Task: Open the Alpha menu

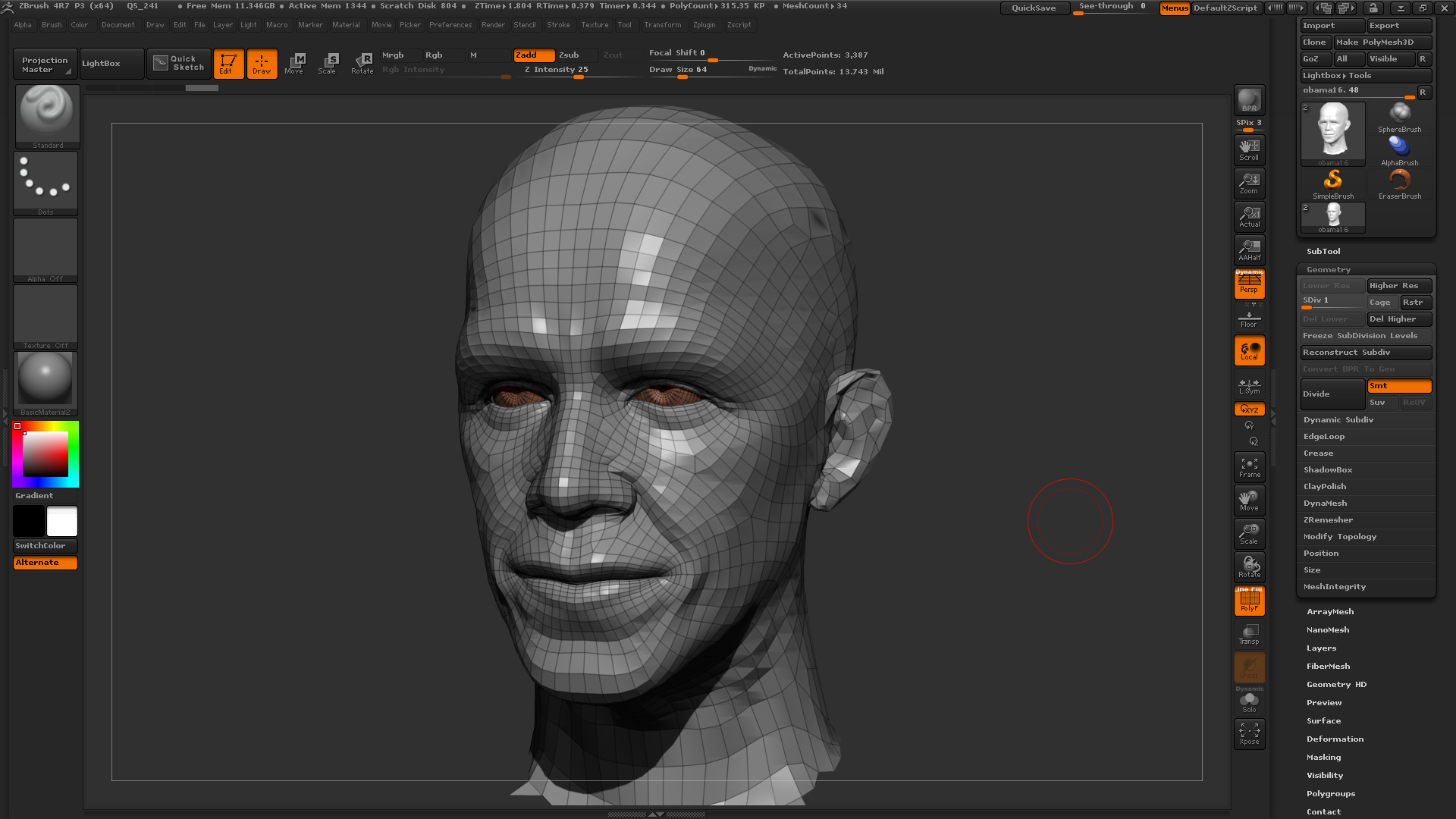Action: (x=23, y=25)
